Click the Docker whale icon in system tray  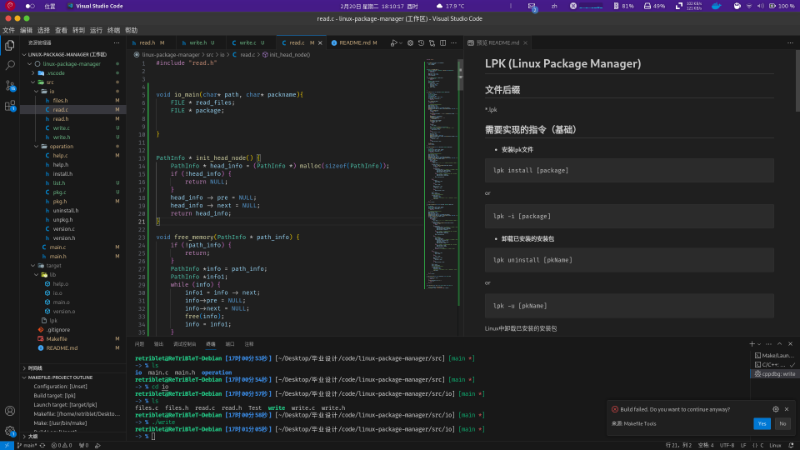tap(716, 6)
